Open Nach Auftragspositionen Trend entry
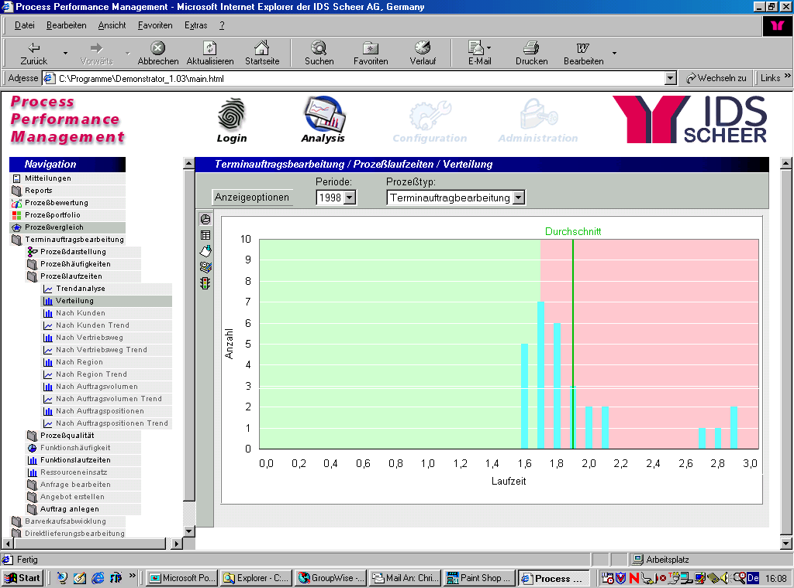This screenshot has height=588, width=794. 106,423
